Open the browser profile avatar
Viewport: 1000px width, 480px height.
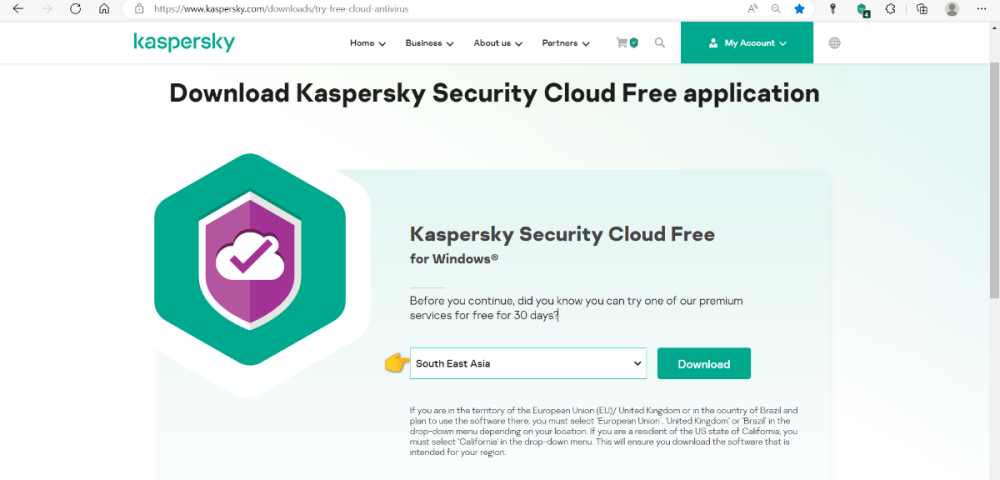[952, 8]
